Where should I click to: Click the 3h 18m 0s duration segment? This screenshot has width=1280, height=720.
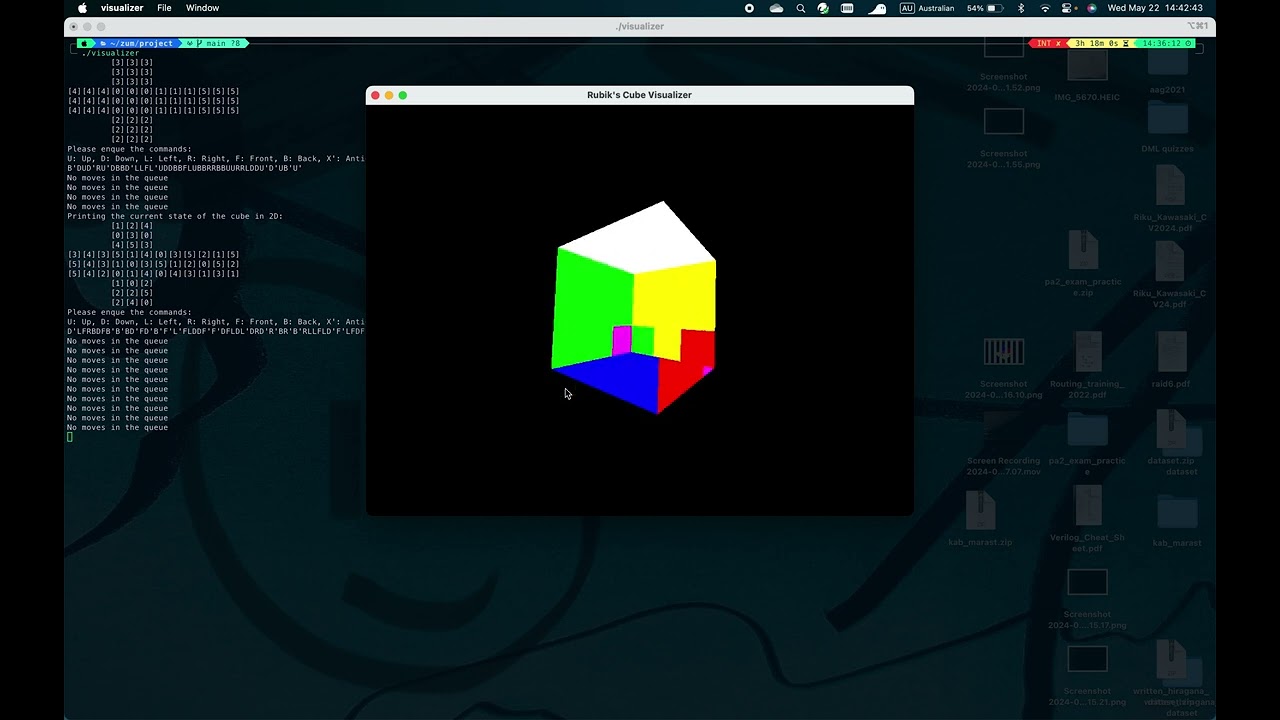tap(1100, 43)
